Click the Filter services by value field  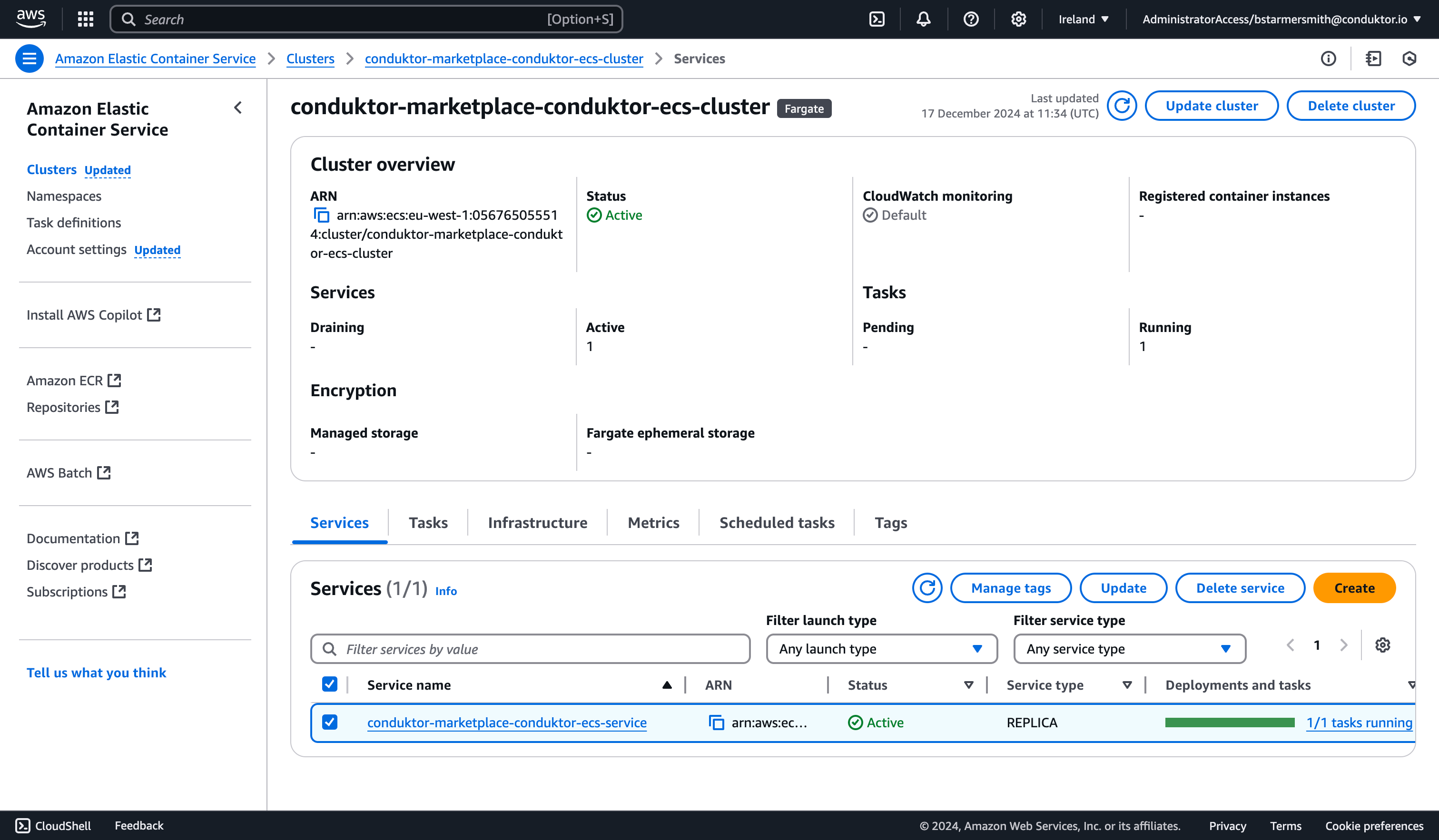(x=530, y=649)
